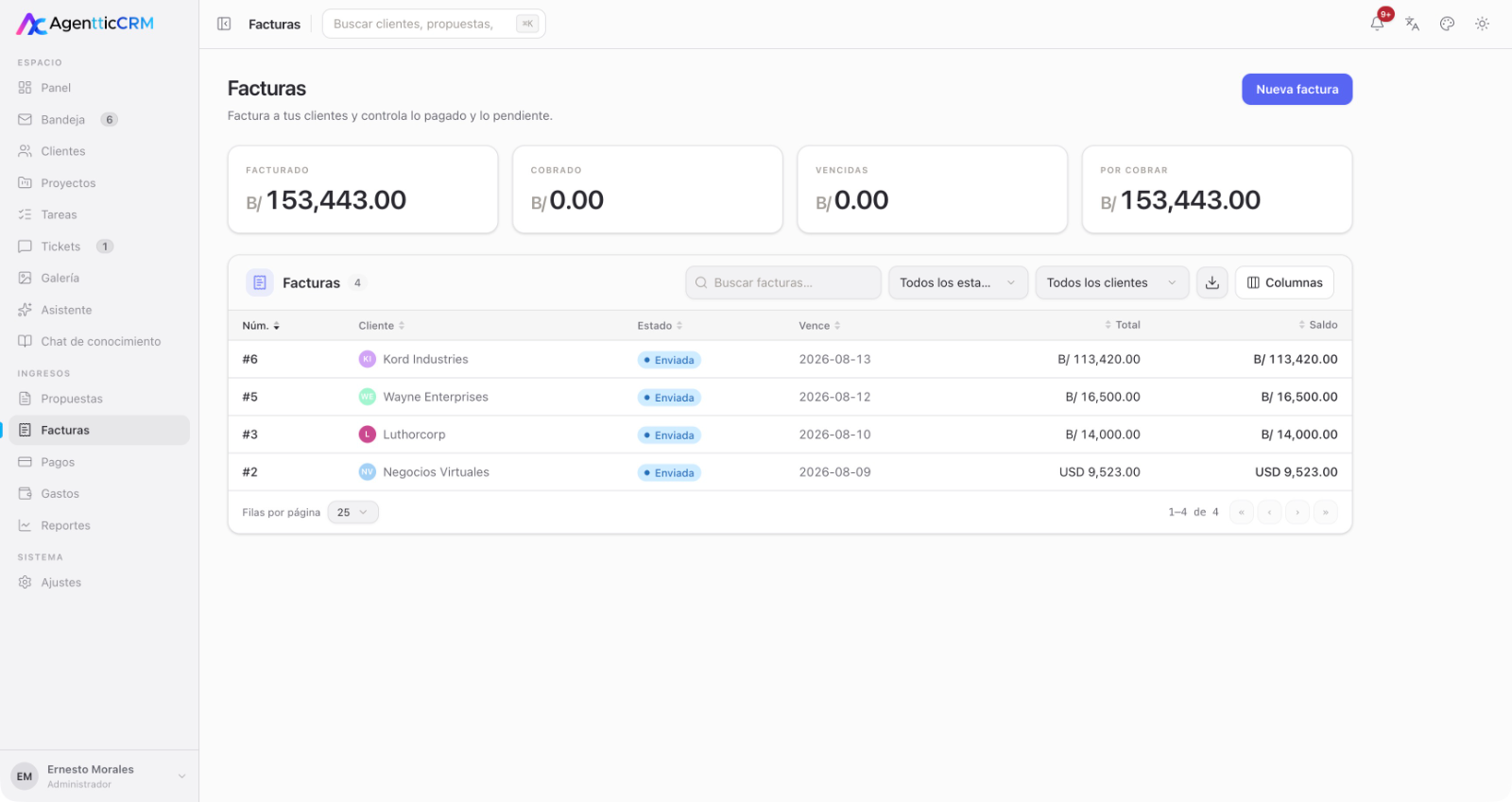The width and height of the screenshot is (1512, 802).
Task: Click the EM user avatar
Action: [x=25, y=776]
